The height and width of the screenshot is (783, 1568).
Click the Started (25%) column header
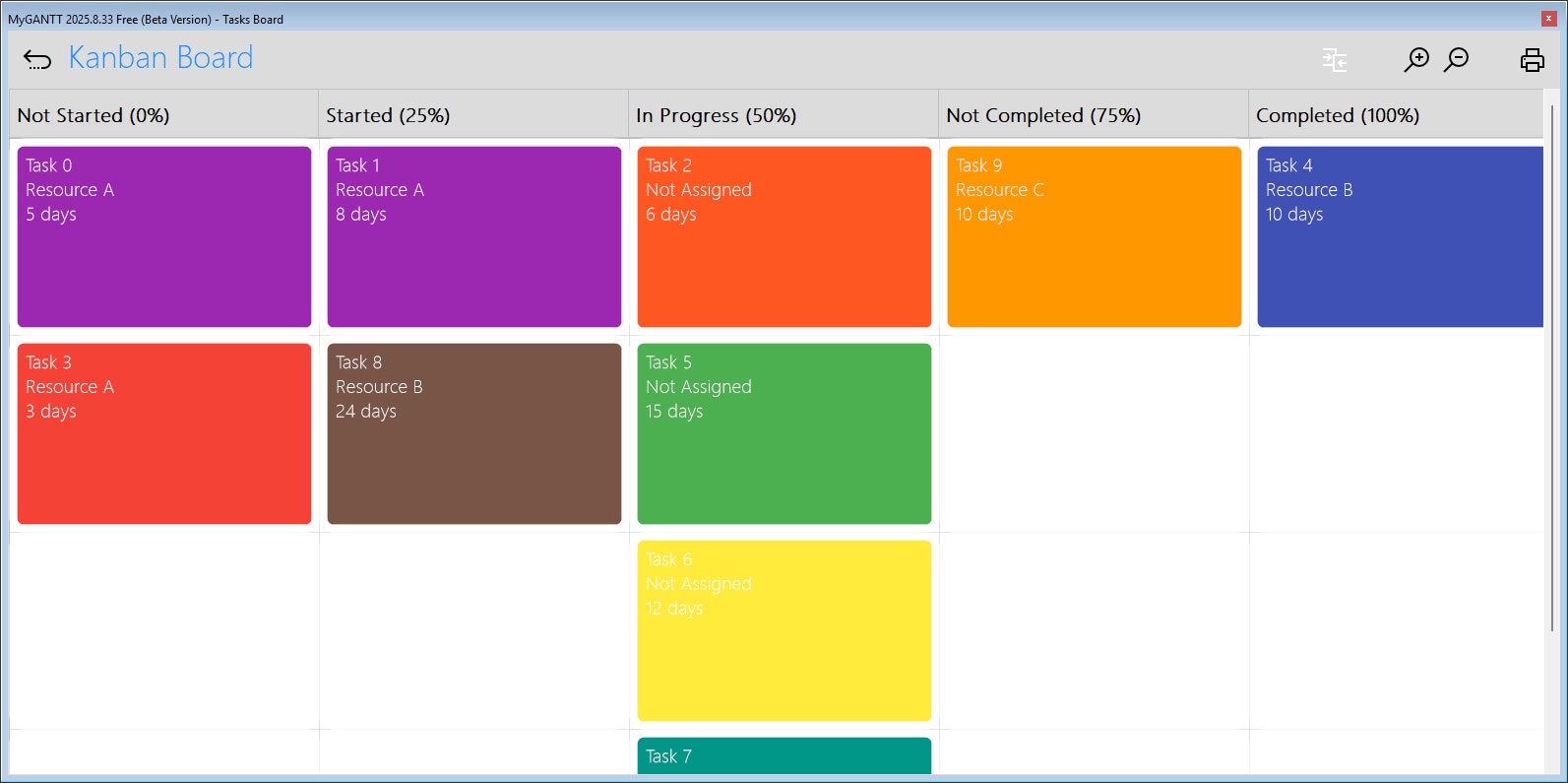click(473, 114)
